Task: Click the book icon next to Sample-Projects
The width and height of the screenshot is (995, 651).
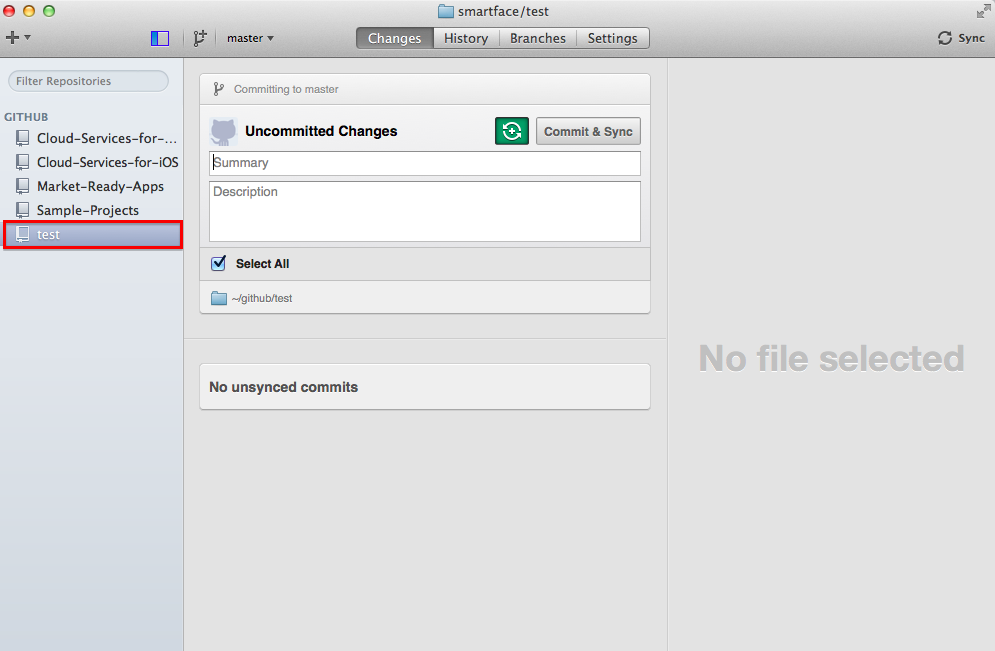Action: click(22, 210)
